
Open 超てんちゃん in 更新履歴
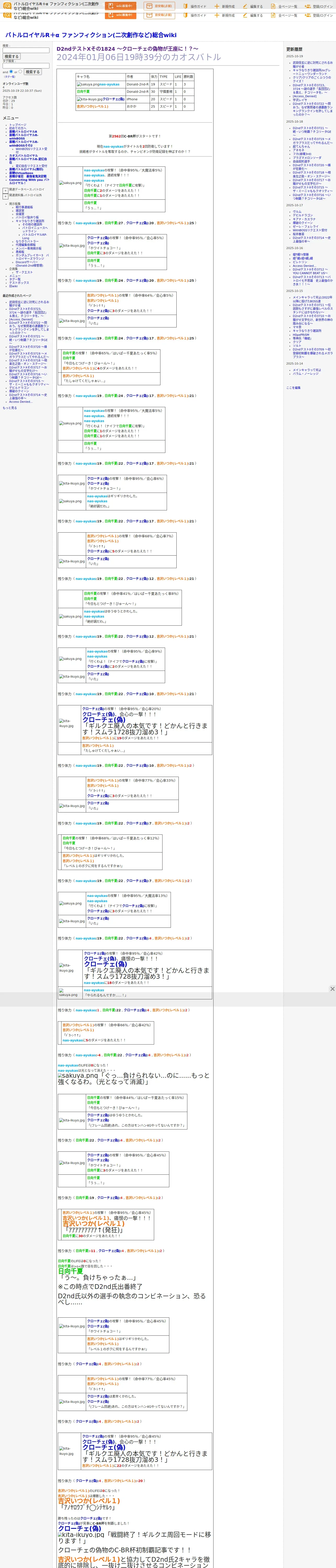tap(301, 147)
